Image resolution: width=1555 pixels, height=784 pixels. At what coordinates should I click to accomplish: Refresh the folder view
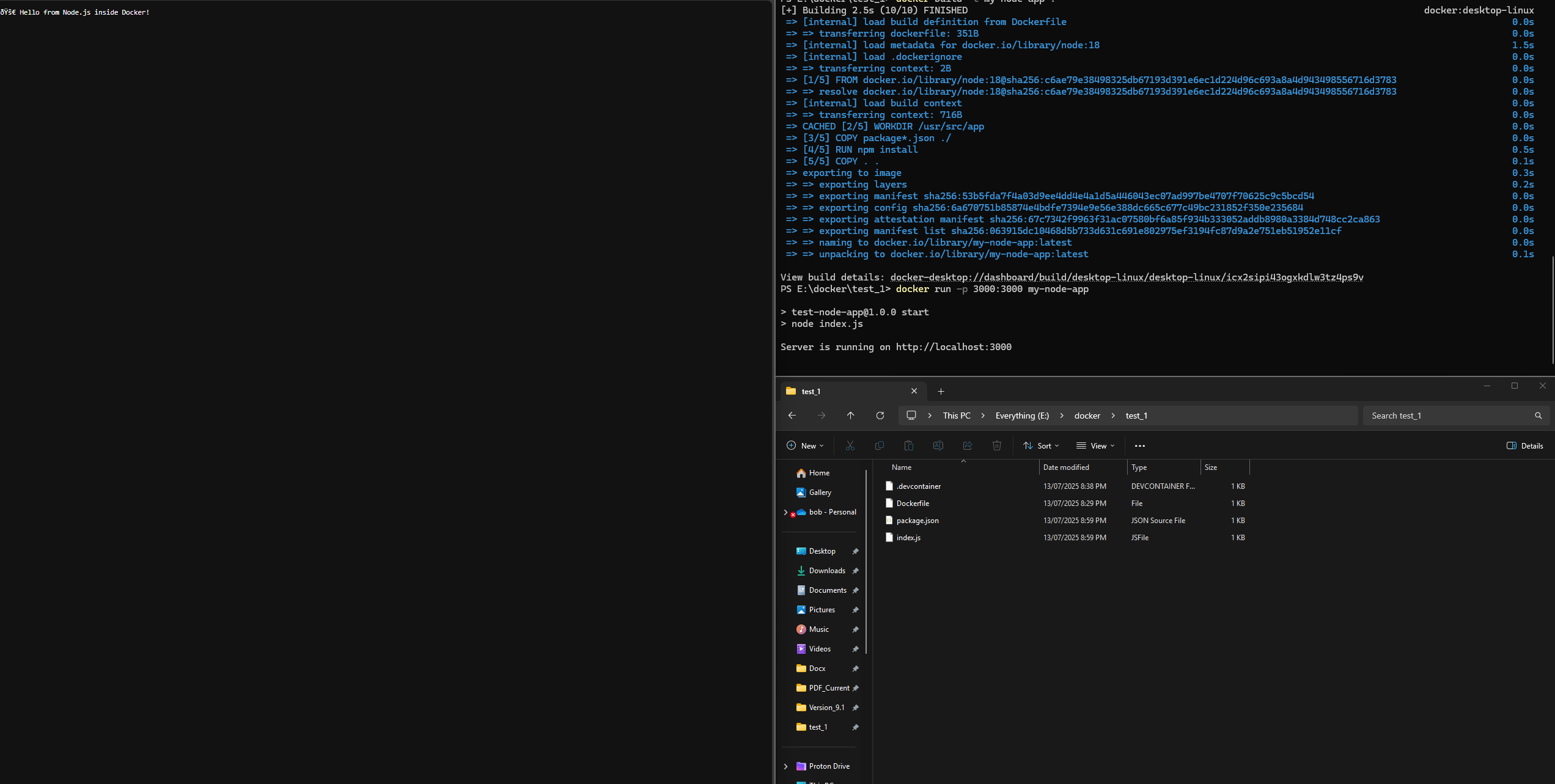(880, 415)
